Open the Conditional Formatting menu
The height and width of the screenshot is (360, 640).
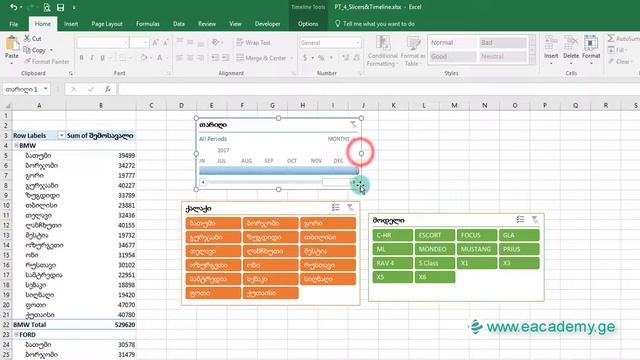pyautogui.click(x=382, y=51)
